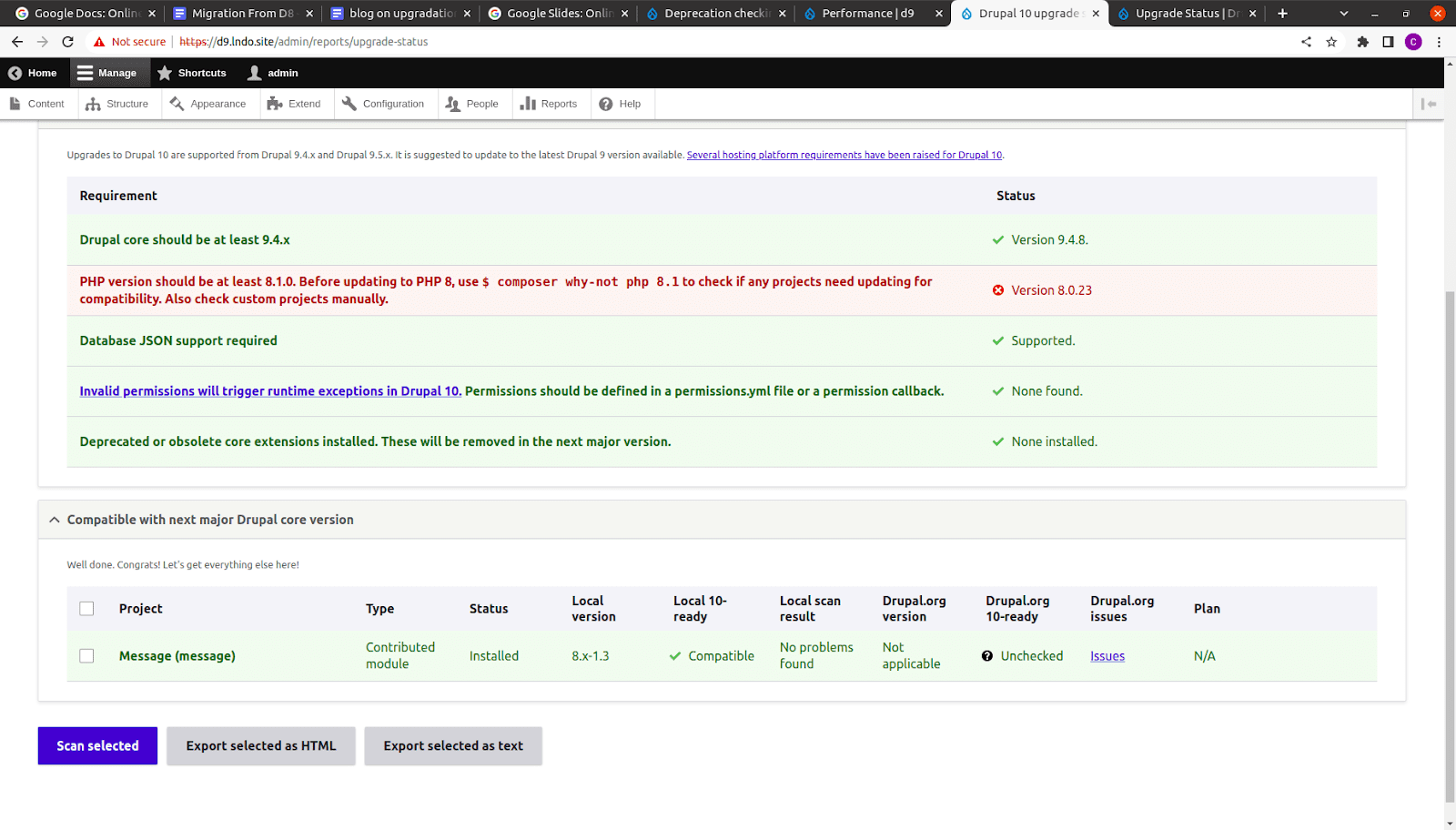This screenshot has width=1456, height=830.
Task: Open the Structure admin menu
Action: click(x=117, y=104)
